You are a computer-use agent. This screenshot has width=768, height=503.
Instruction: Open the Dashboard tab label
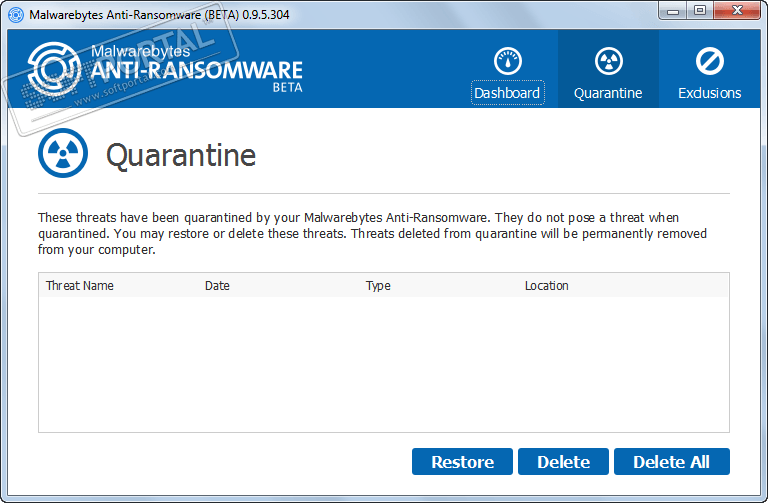[507, 93]
